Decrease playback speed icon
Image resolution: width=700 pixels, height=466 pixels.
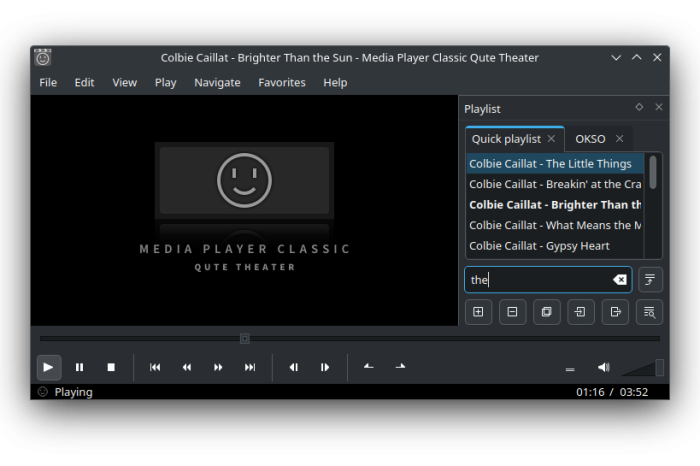click(369, 367)
